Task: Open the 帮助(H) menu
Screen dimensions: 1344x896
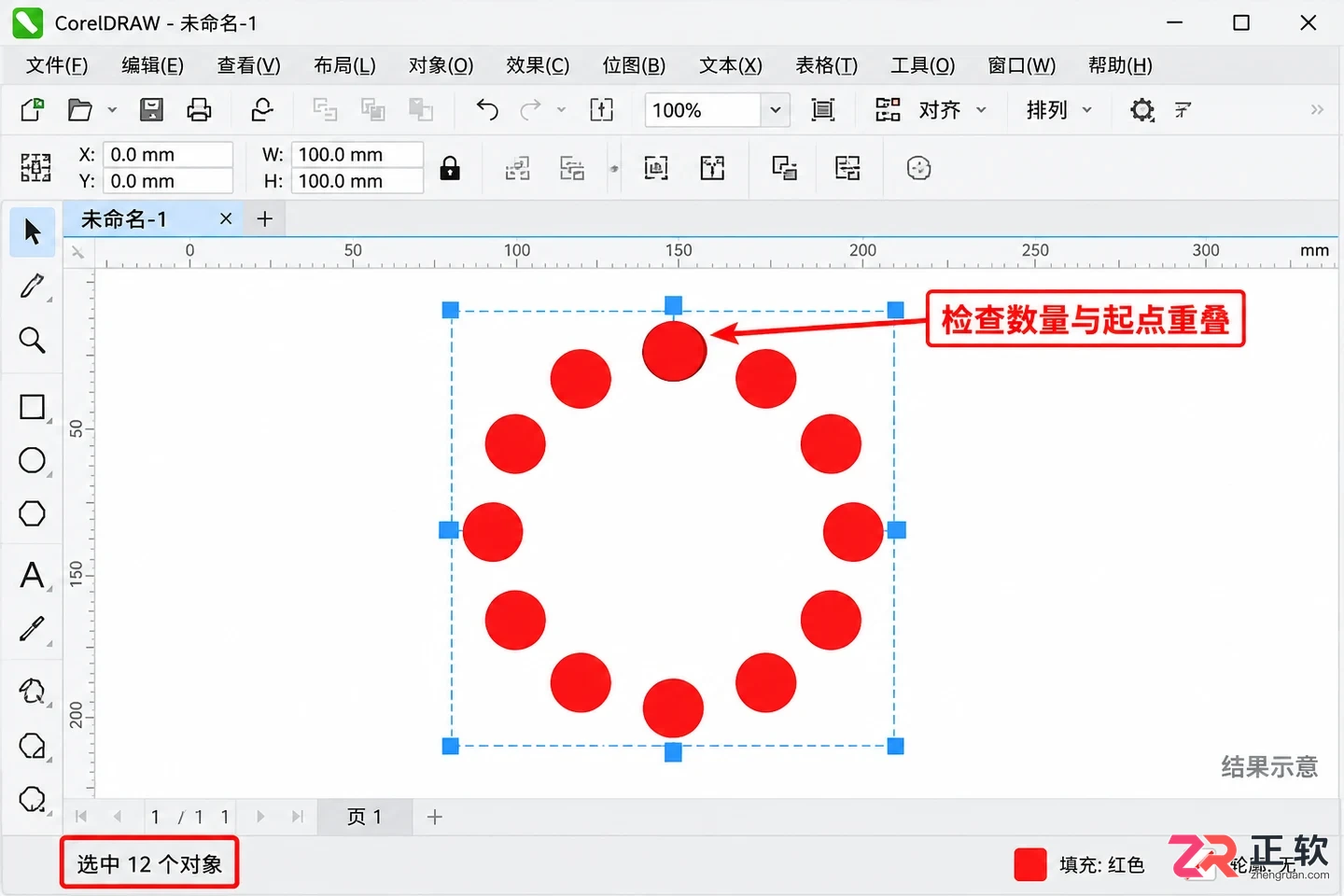Action: point(1120,65)
